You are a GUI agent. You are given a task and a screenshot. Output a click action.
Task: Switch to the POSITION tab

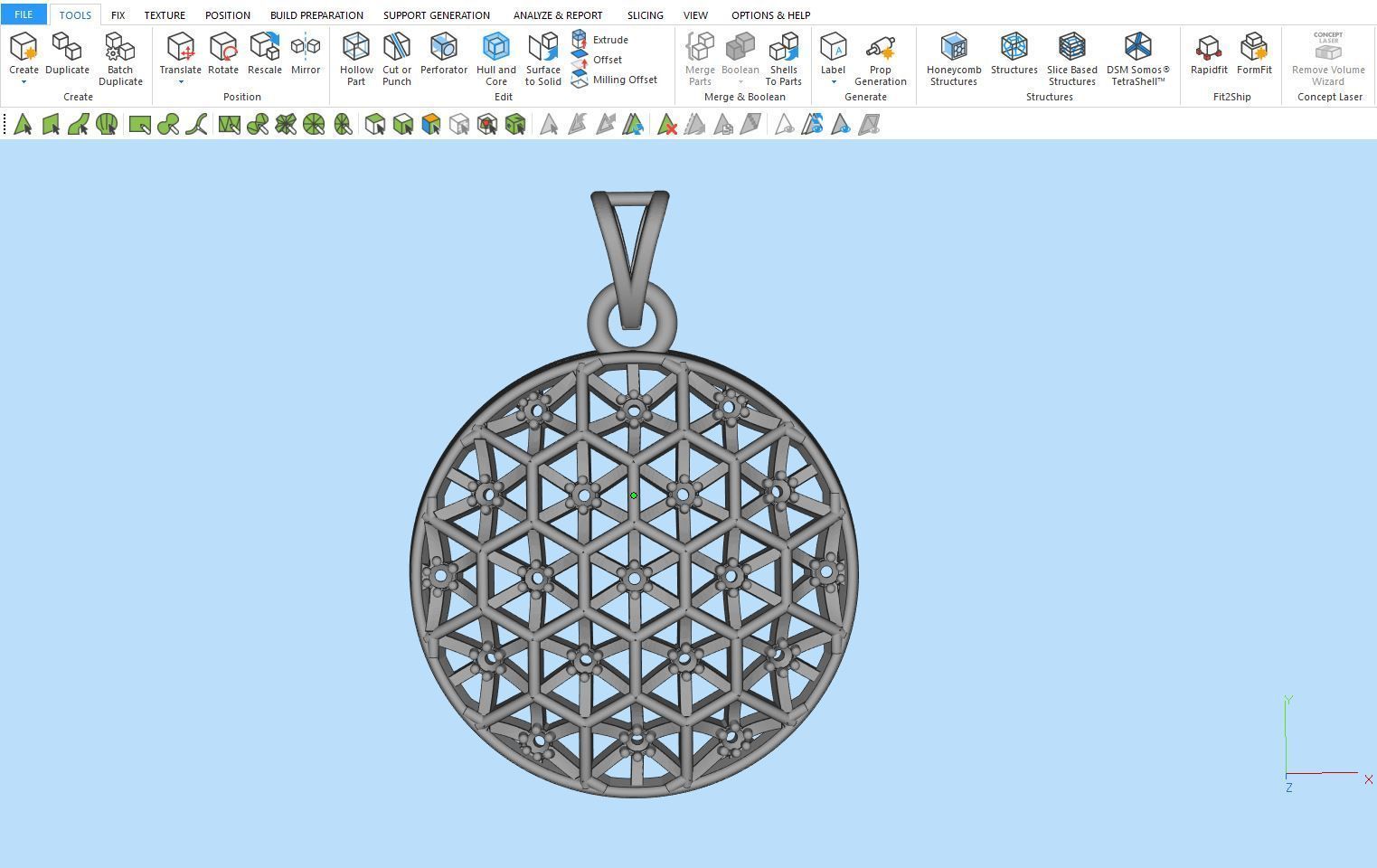[228, 15]
